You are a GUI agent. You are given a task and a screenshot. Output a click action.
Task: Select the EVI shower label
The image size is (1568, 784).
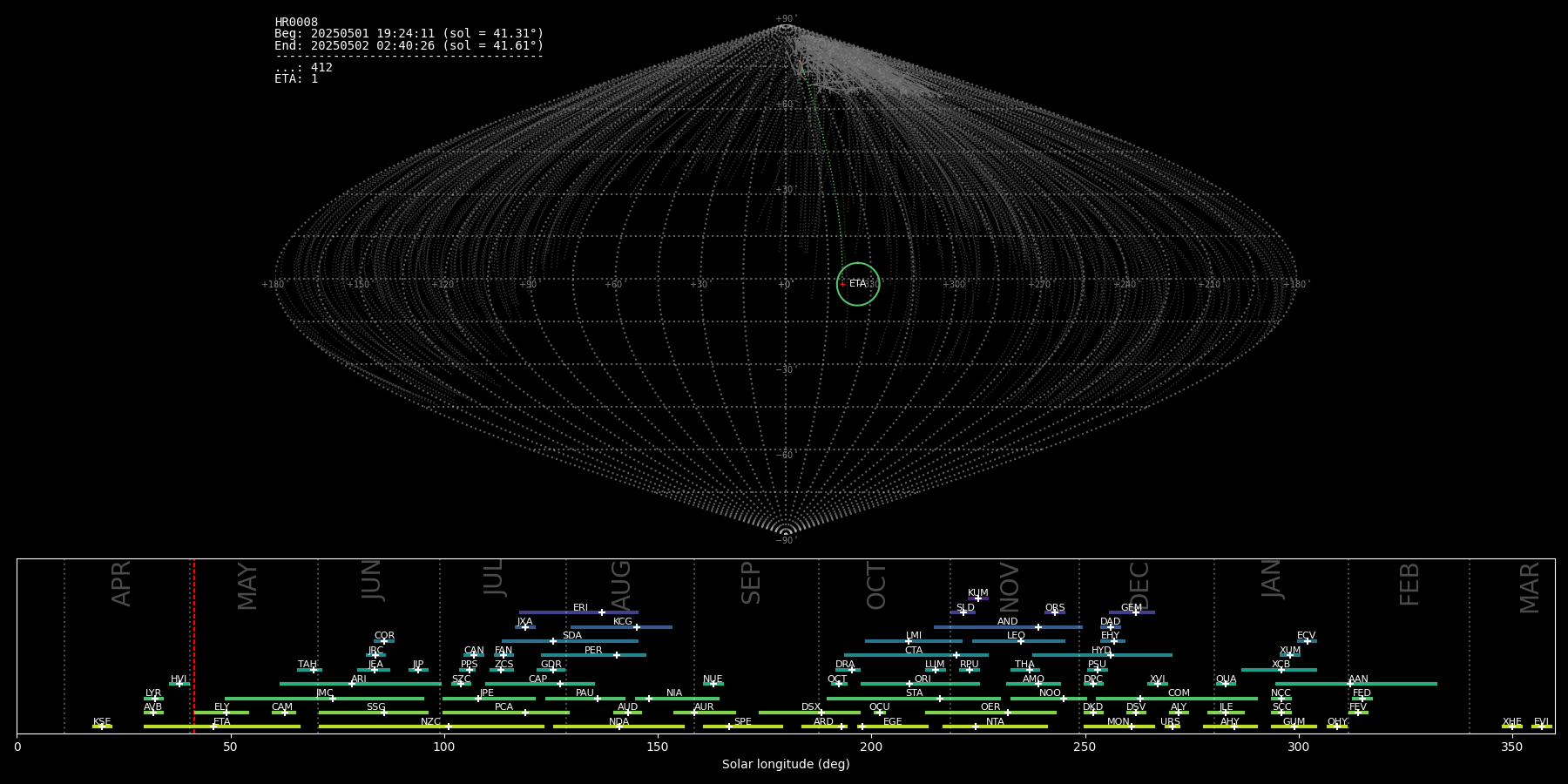pos(1541,721)
